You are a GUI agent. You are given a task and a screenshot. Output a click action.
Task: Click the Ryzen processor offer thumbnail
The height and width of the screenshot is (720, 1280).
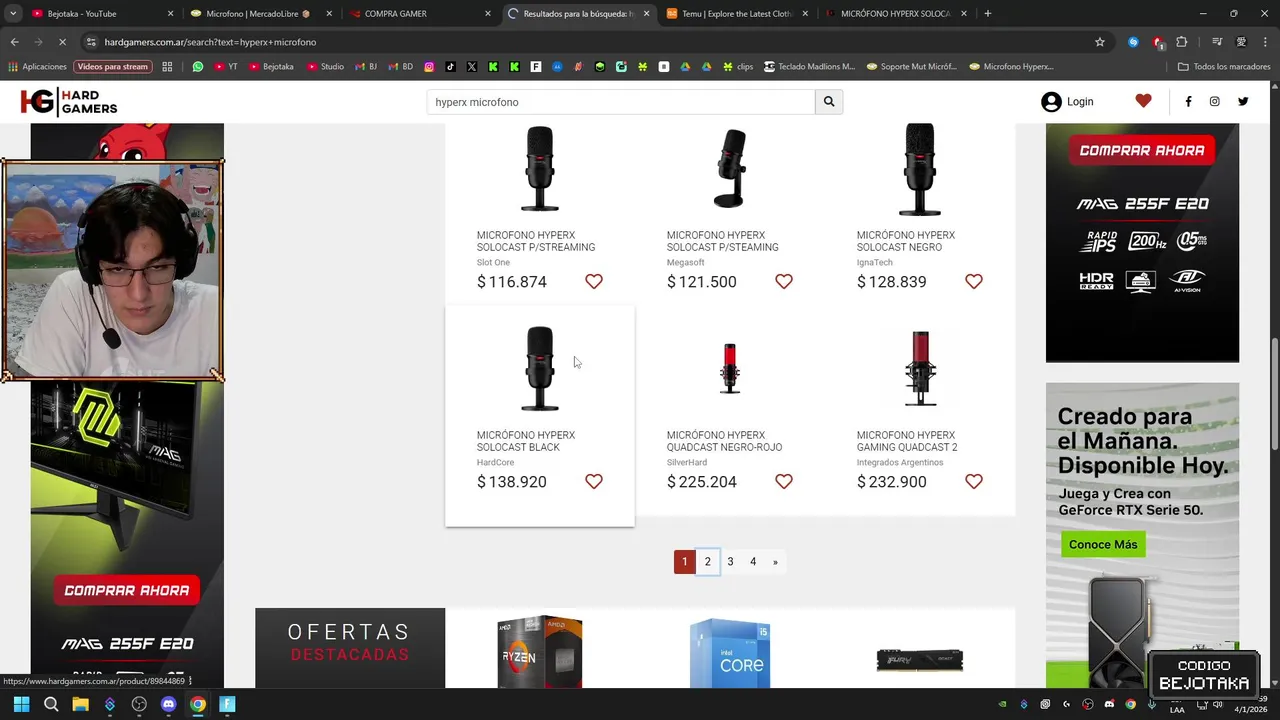[540, 652]
